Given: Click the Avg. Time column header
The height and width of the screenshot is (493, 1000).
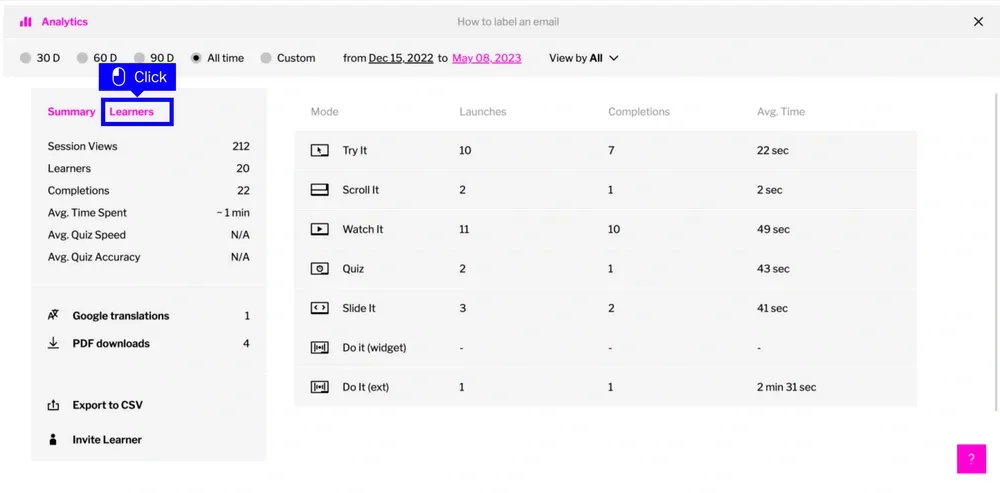Looking at the screenshot, I should [x=781, y=112].
